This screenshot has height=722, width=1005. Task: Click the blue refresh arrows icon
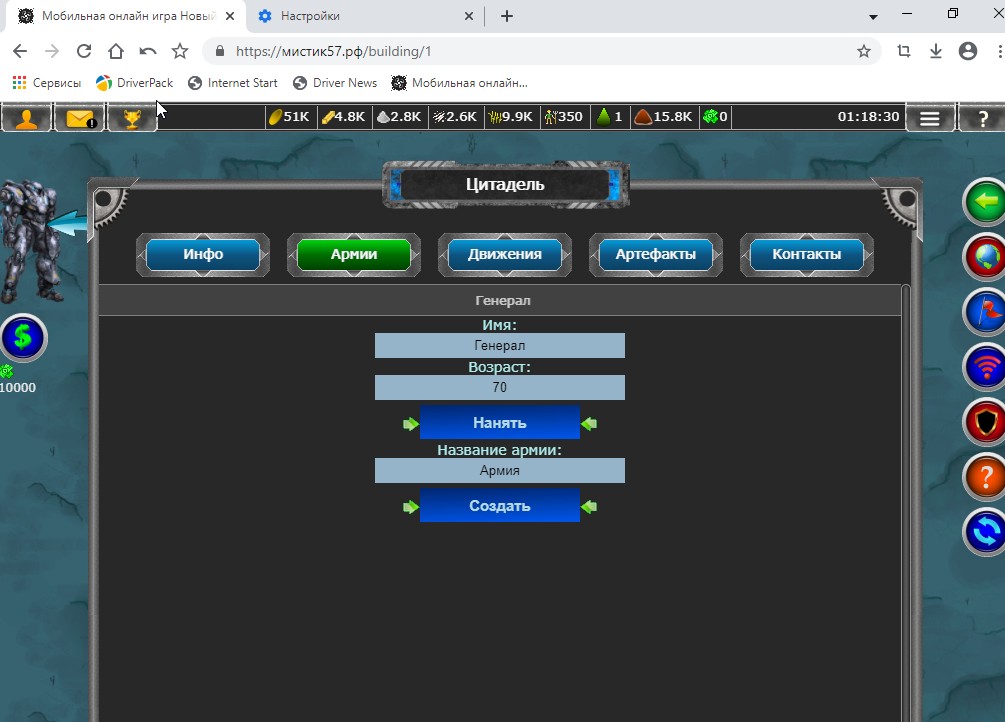click(x=985, y=531)
